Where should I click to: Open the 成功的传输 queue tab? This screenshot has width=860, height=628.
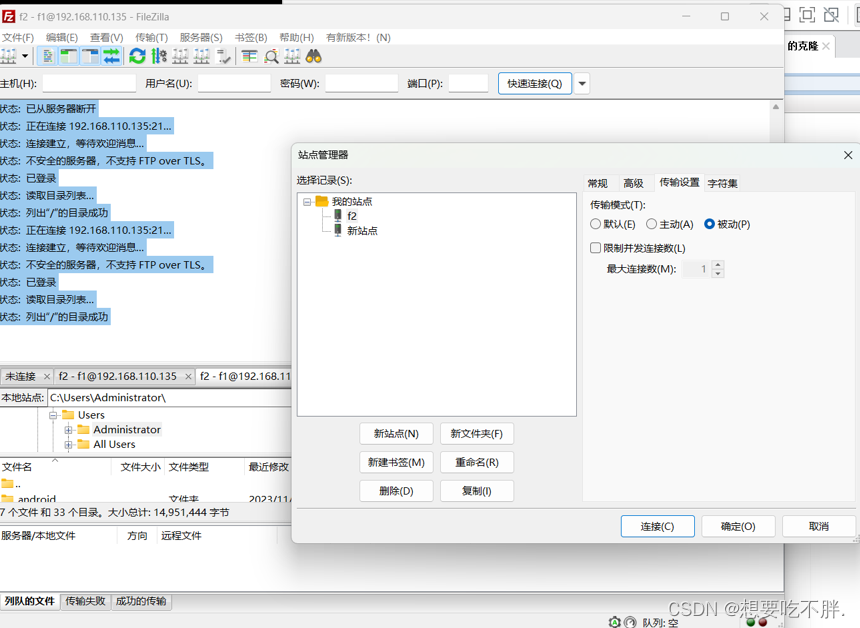click(x=141, y=601)
